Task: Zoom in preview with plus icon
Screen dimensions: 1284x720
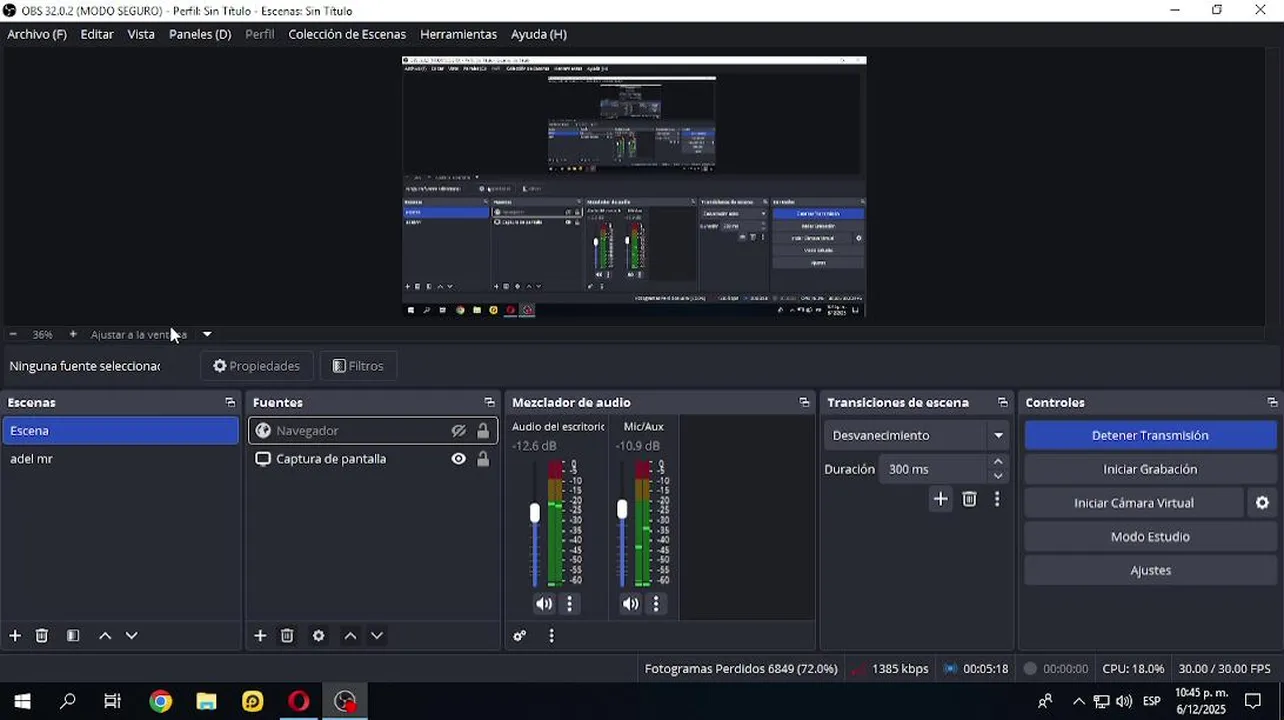Action: [x=73, y=334]
